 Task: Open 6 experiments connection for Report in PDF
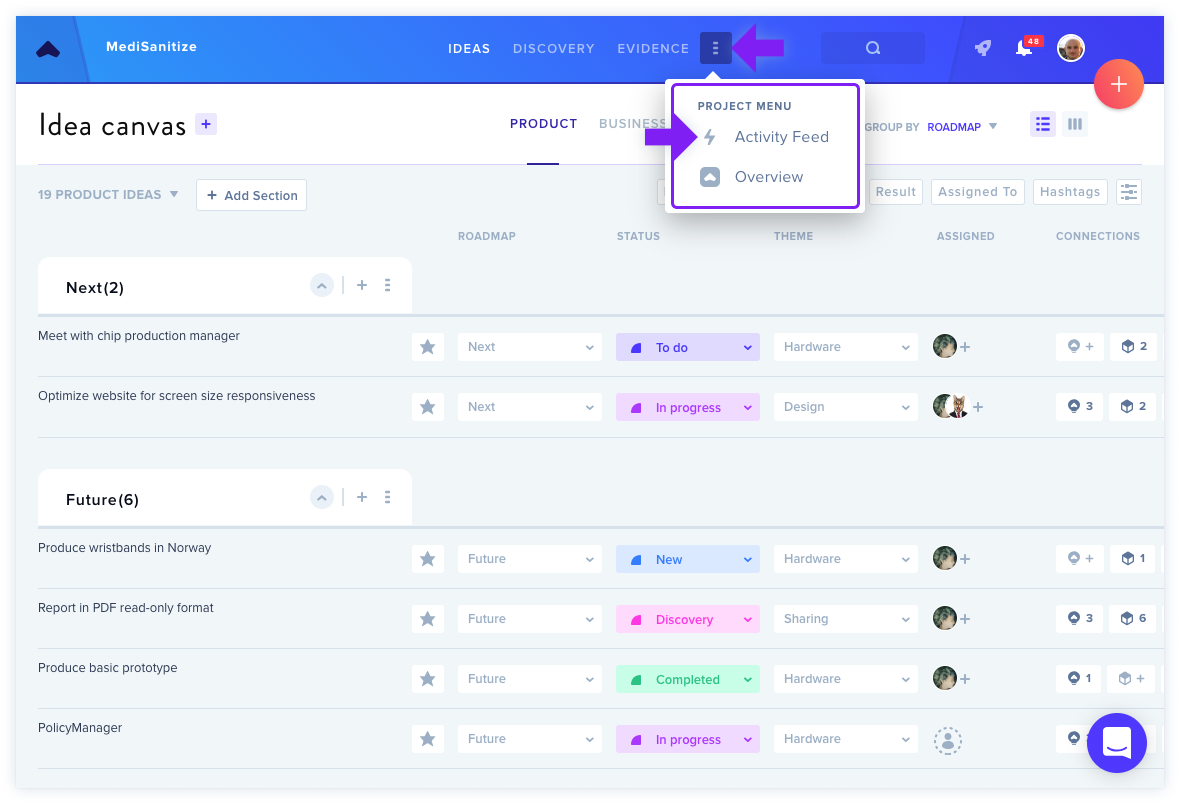pyautogui.click(x=1133, y=619)
